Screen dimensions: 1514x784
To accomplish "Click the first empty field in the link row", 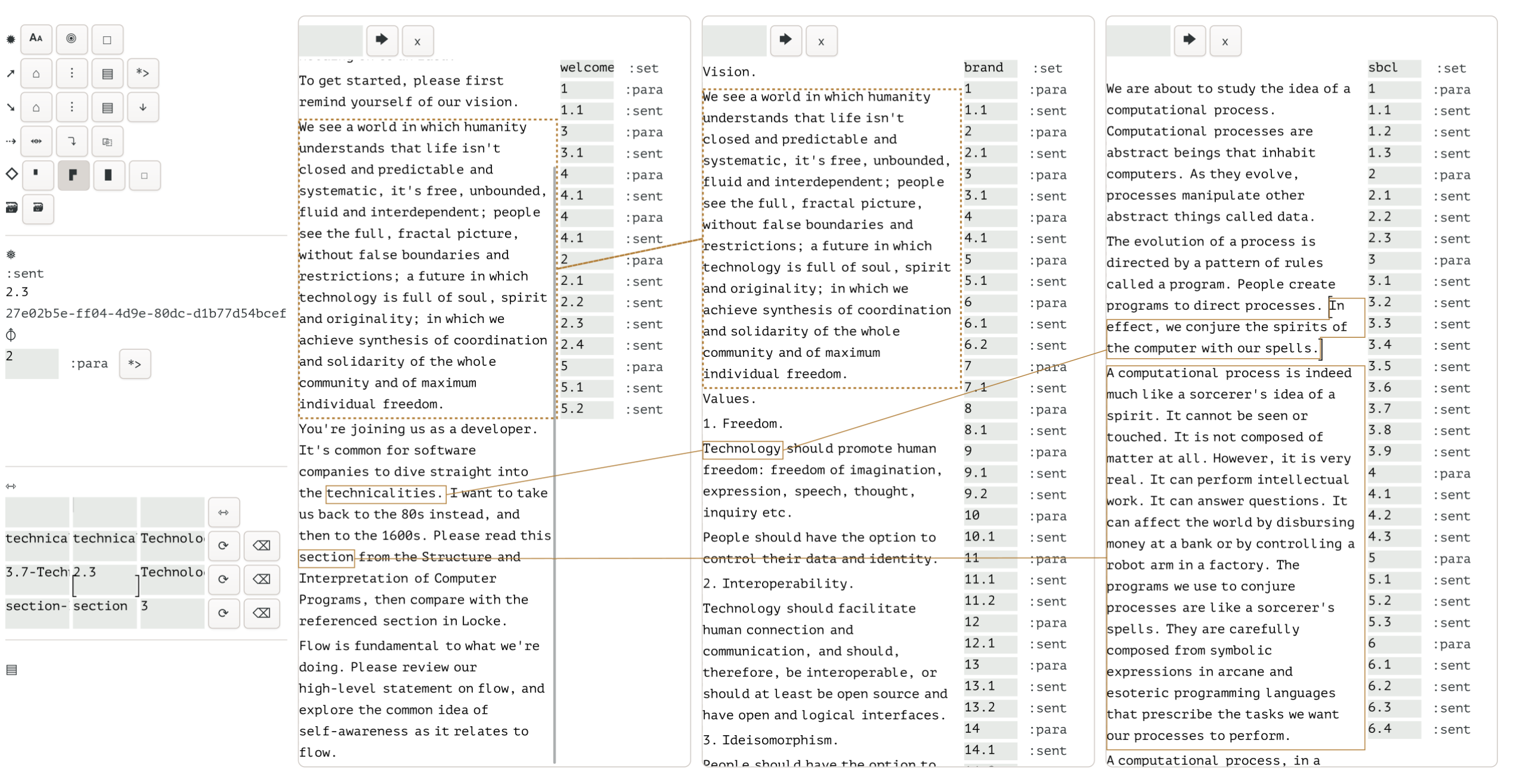I will [37, 513].
